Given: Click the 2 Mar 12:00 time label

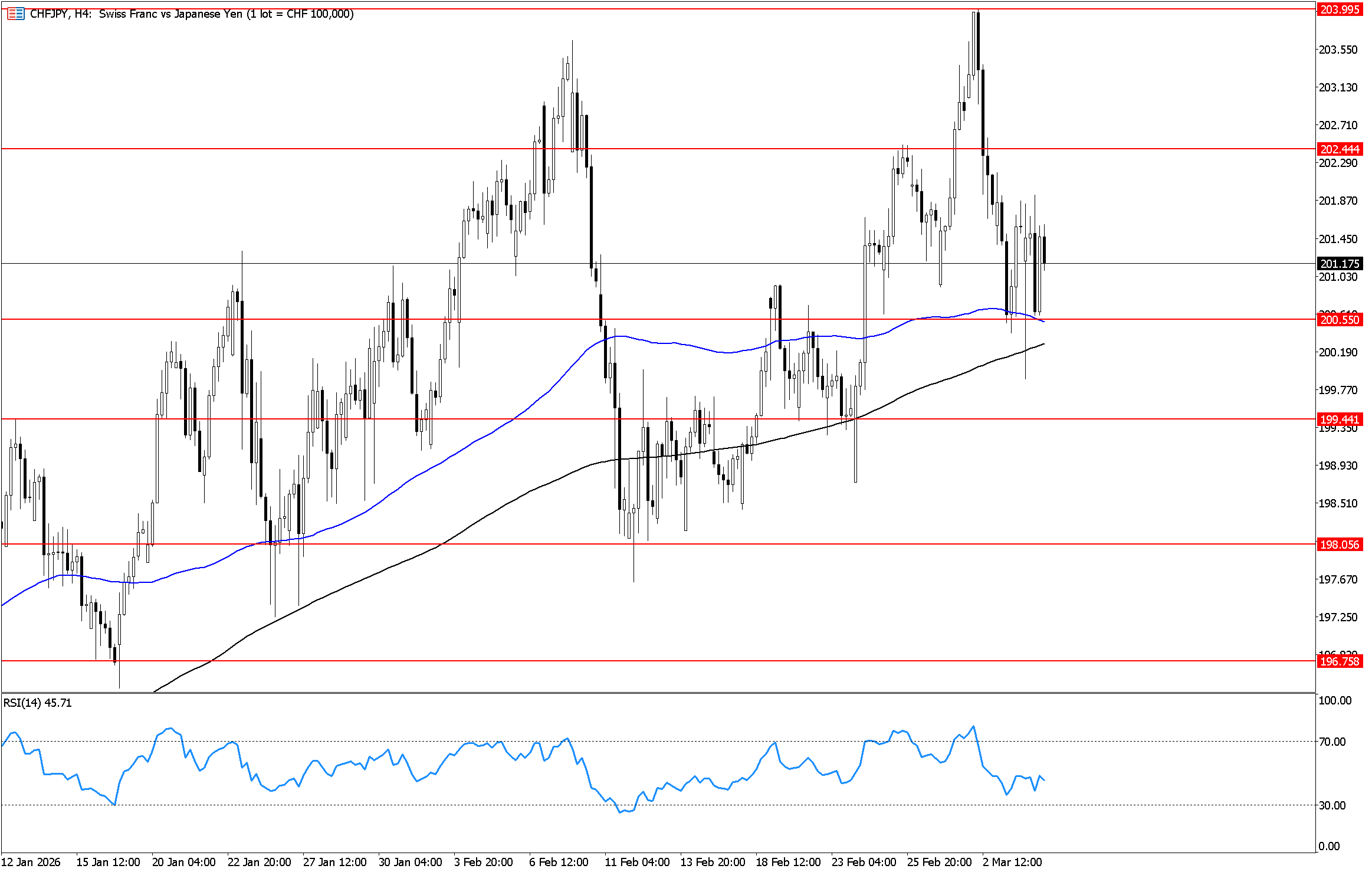Looking at the screenshot, I should click(x=1012, y=862).
